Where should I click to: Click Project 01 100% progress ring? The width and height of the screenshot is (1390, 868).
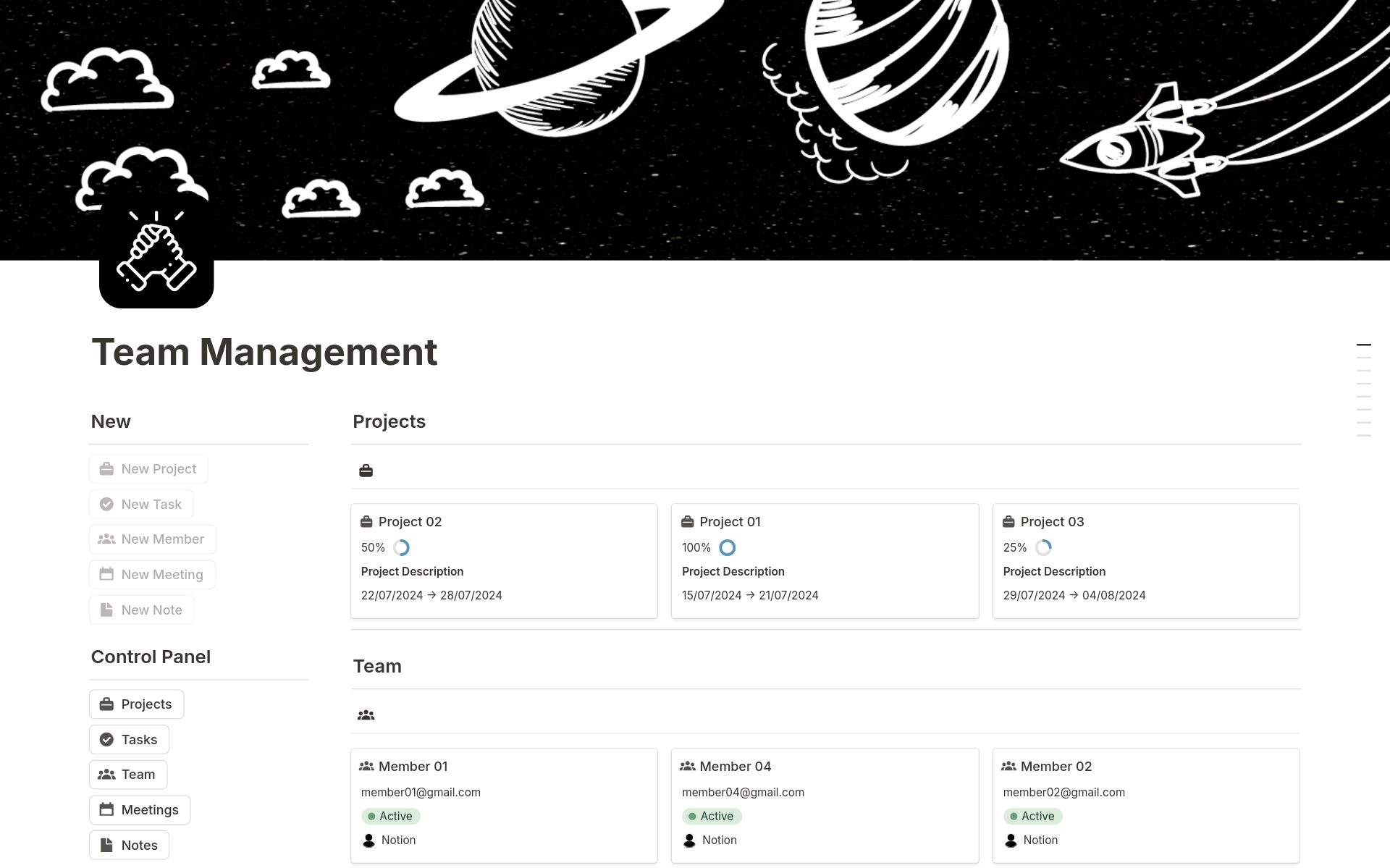tap(727, 548)
